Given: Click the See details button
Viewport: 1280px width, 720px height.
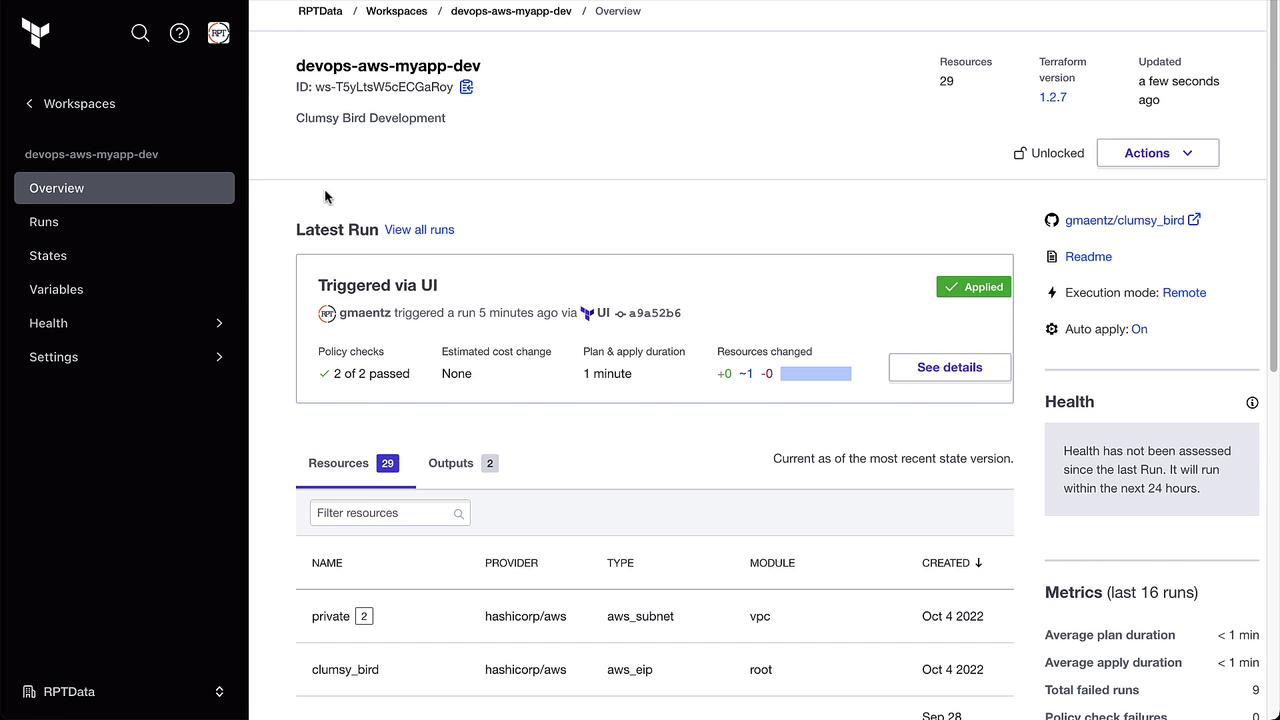Looking at the screenshot, I should click(x=949, y=367).
